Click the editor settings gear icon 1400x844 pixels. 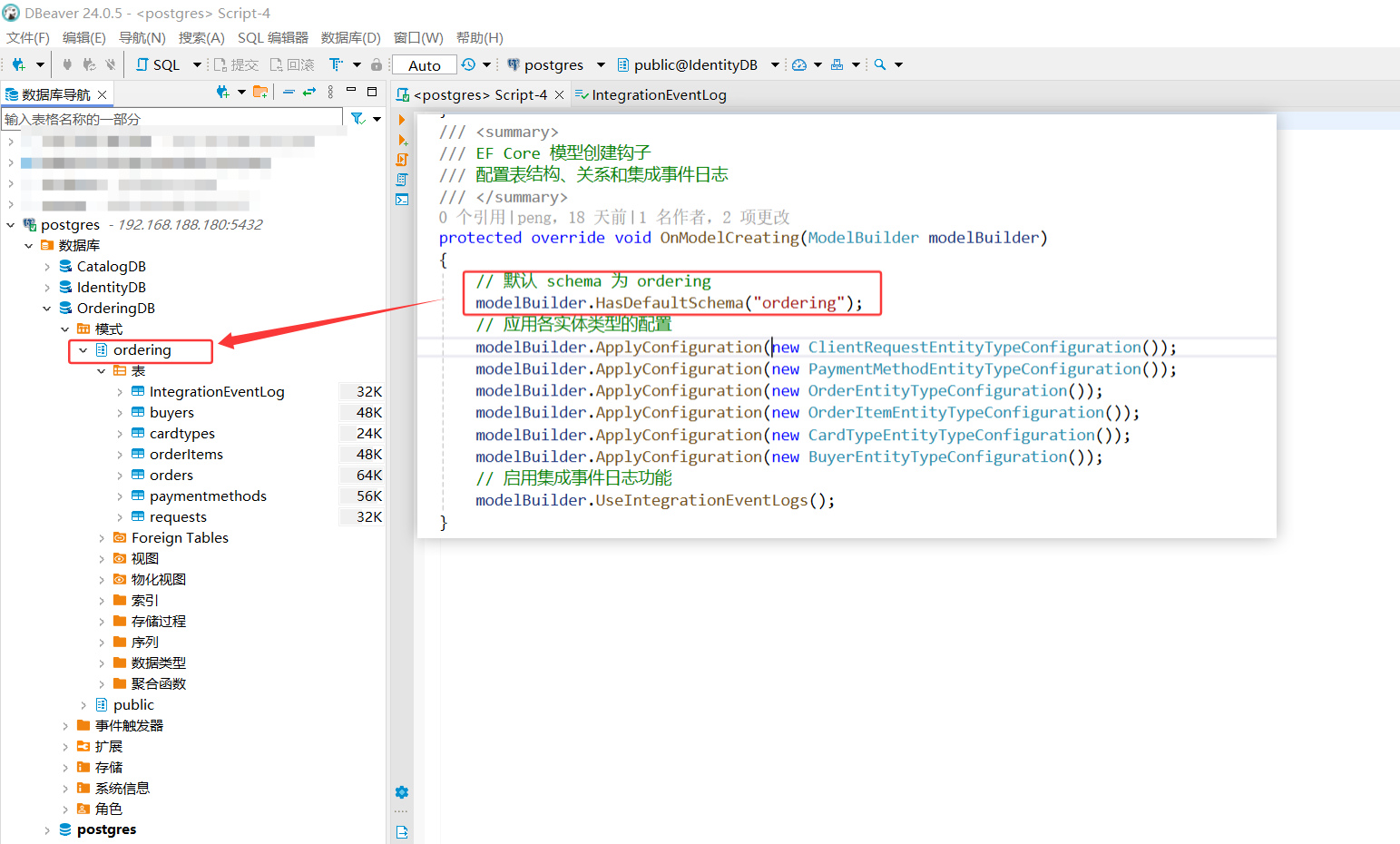[402, 792]
